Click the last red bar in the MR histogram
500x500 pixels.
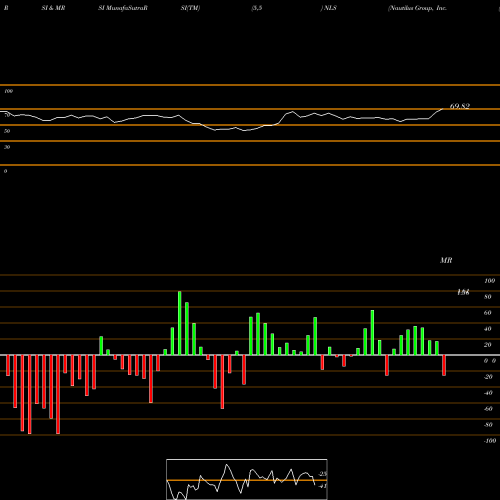click(444, 365)
